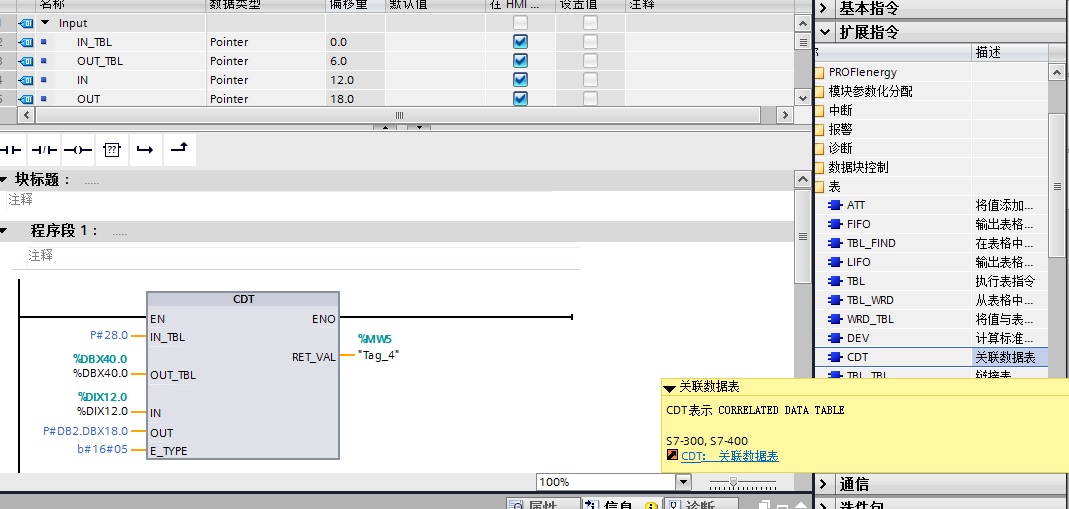Click the open branch toolbar icon

coord(145,150)
